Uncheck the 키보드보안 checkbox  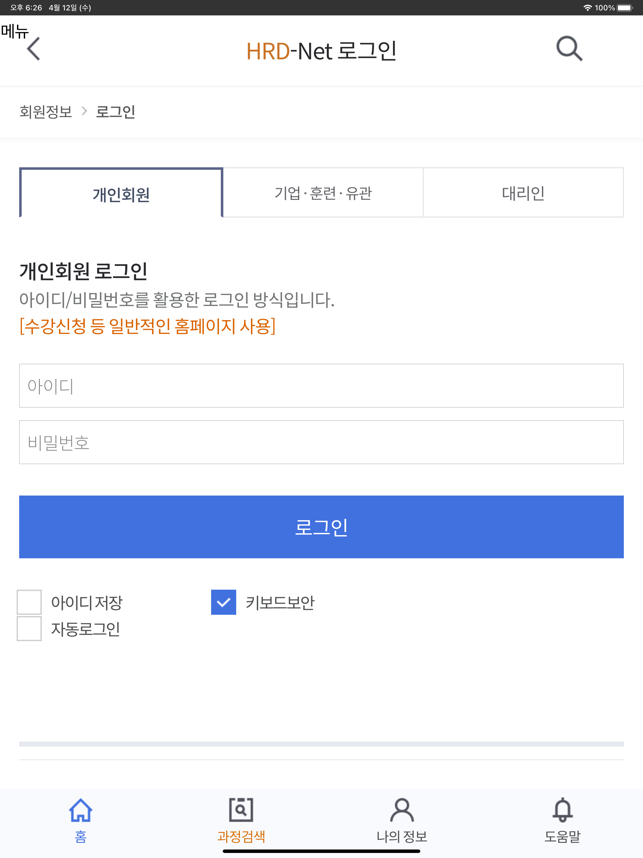point(223,602)
